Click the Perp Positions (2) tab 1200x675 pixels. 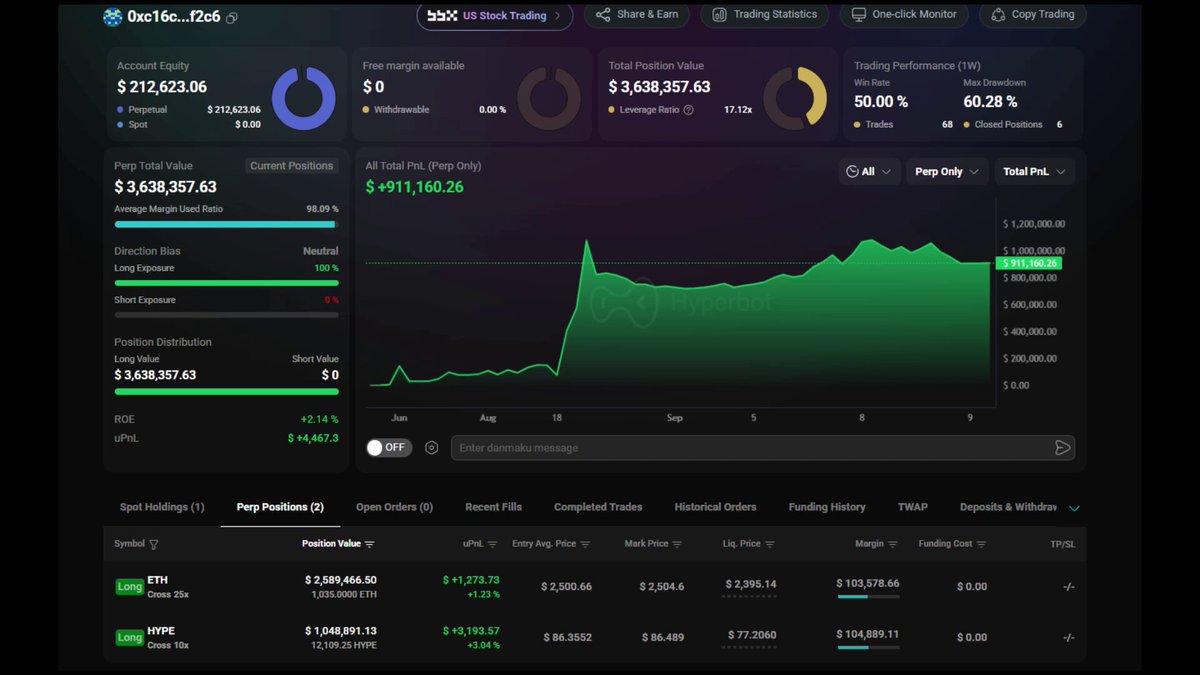(280, 507)
